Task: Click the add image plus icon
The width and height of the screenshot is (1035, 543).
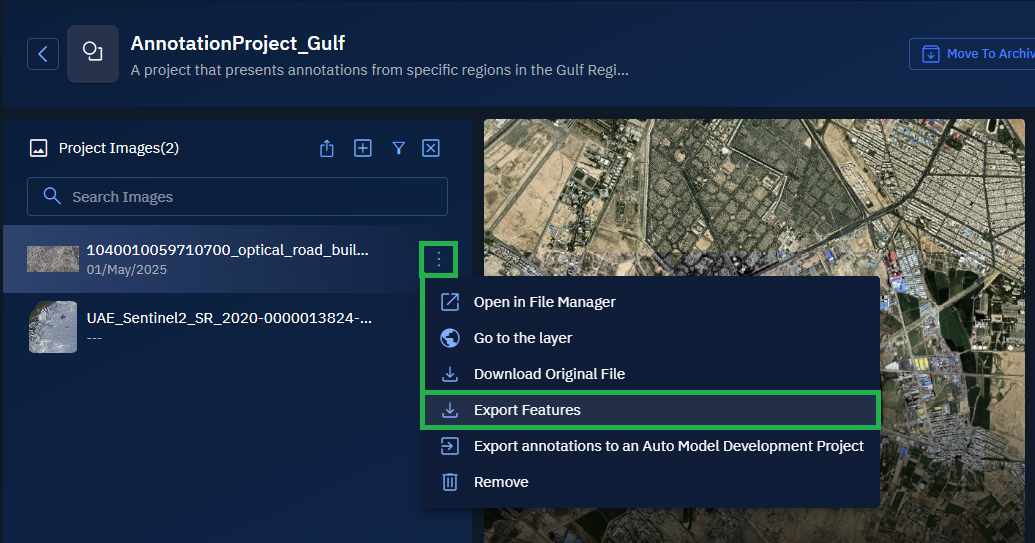Action: (363, 148)
